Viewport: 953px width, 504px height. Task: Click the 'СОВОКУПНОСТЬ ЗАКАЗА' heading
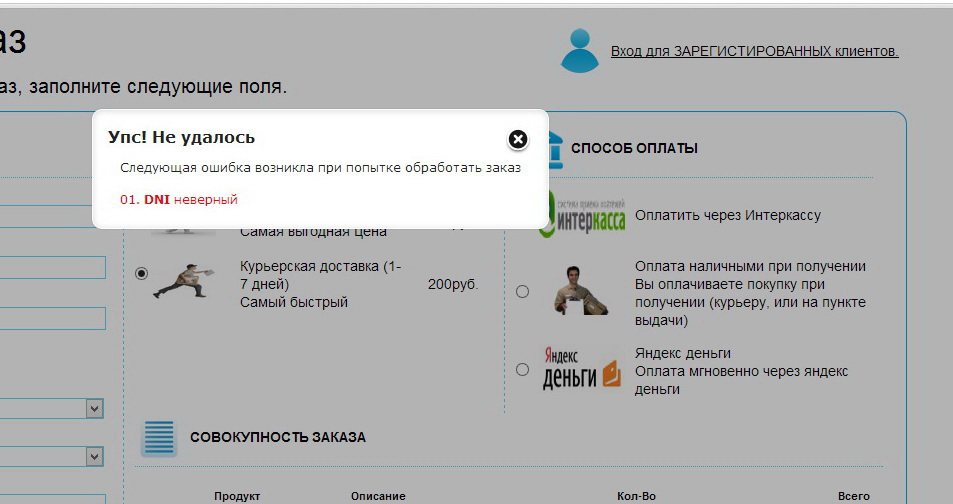point(278,437)
